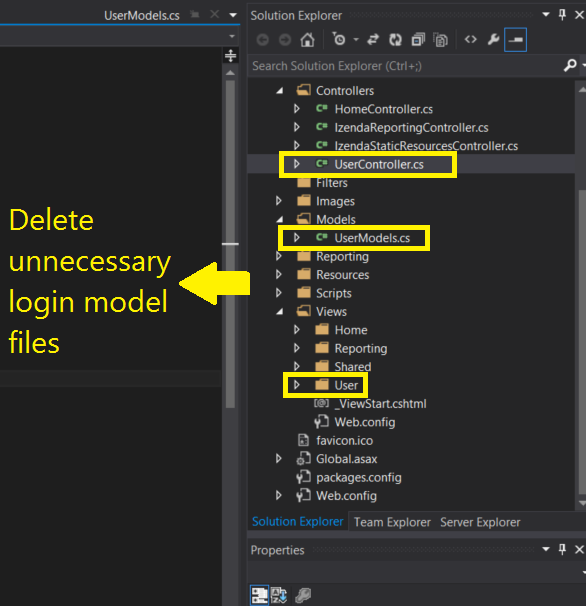Click the View Code icon
586x606 pixels.
[470, 39]
